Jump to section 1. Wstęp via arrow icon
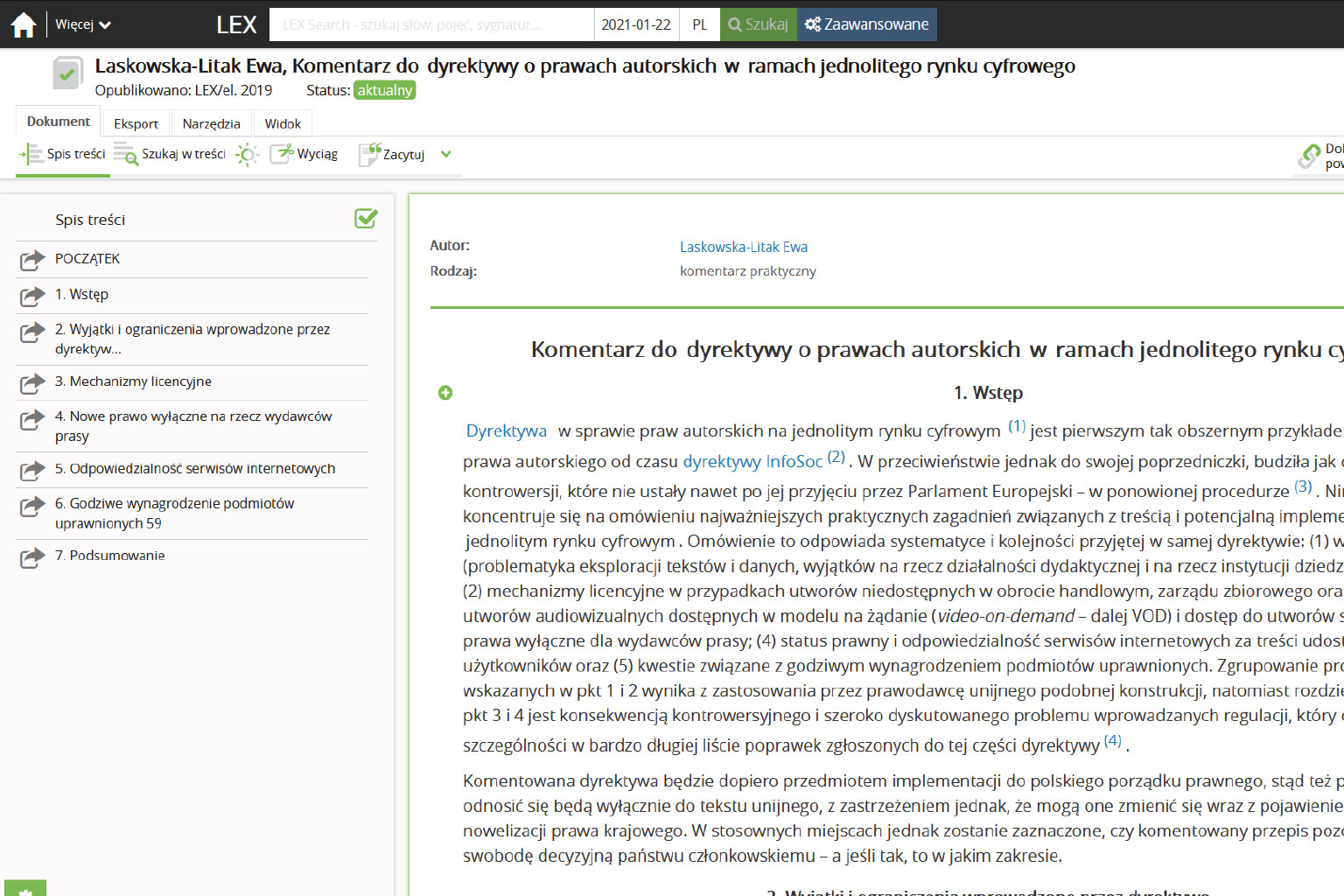This screenshot has height=896, width=1344. (32, 296)
